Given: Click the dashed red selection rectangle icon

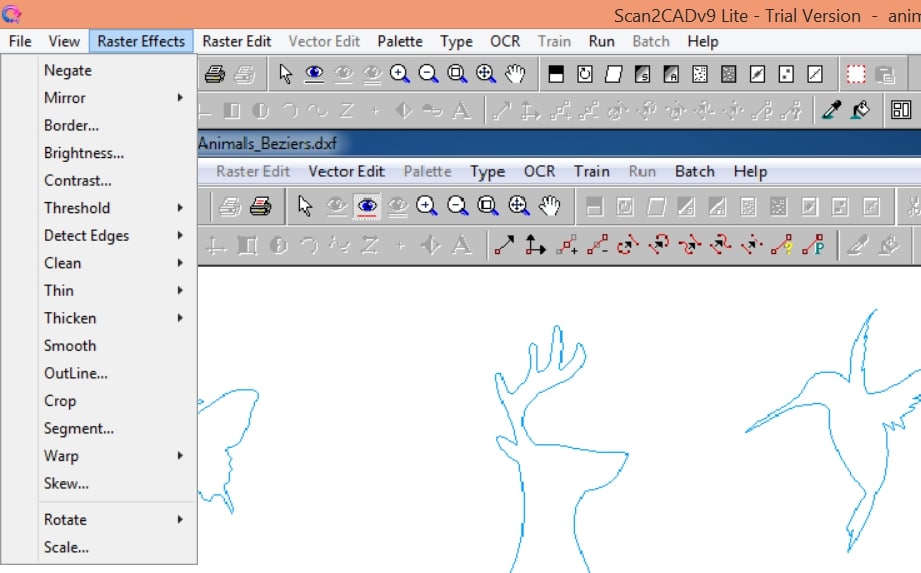Looking at the screenshot, I should (856, 74).
